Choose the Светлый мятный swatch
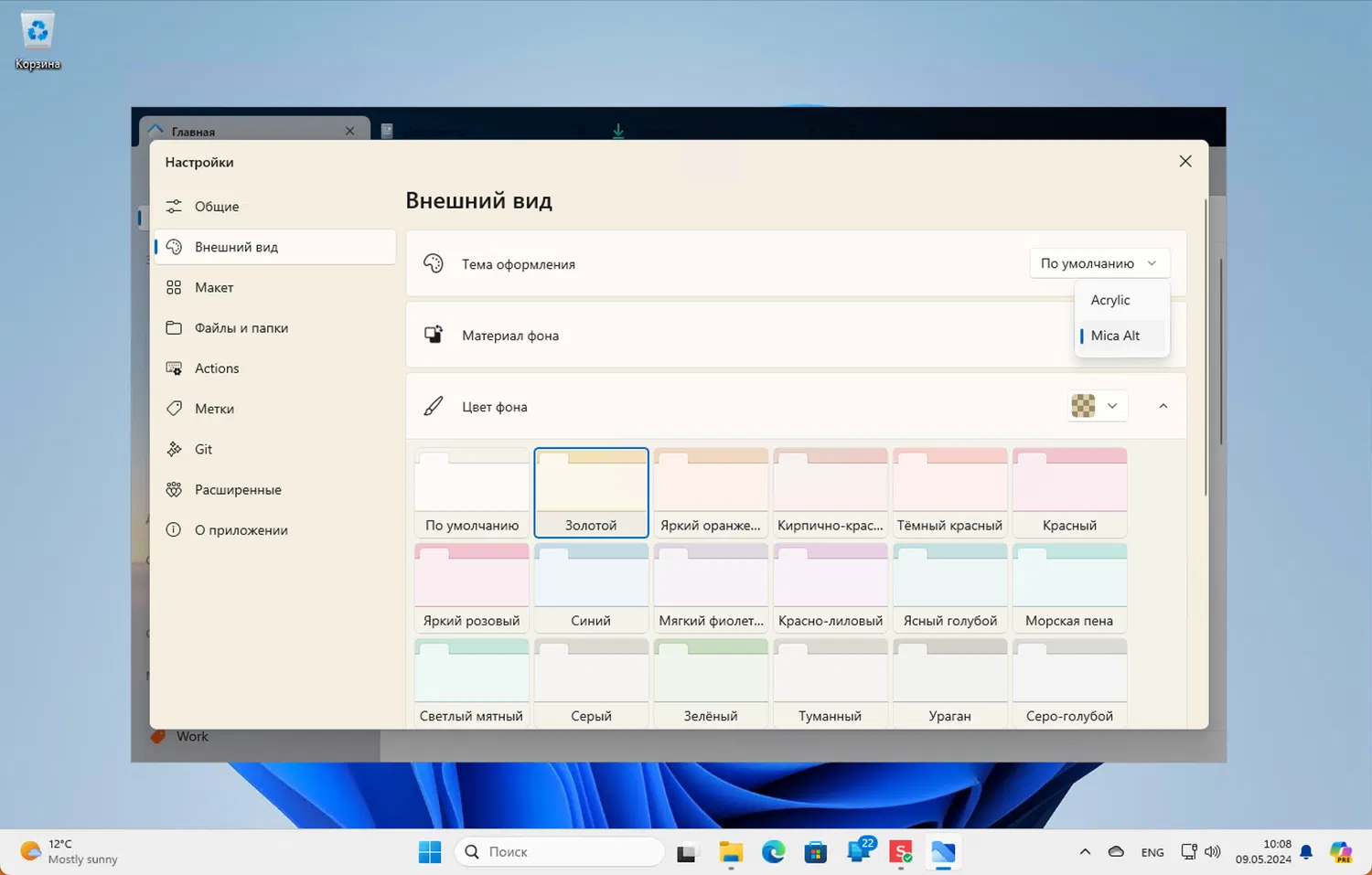 (x=472, y=683)
